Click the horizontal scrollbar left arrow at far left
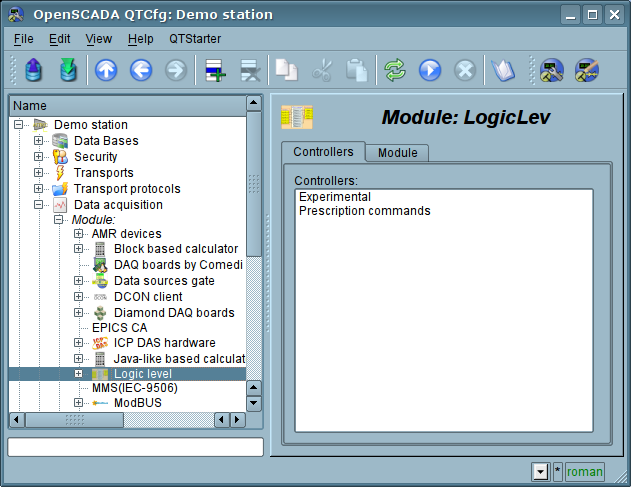The height and width of the screenshot is (487, 631). point(16,420)
